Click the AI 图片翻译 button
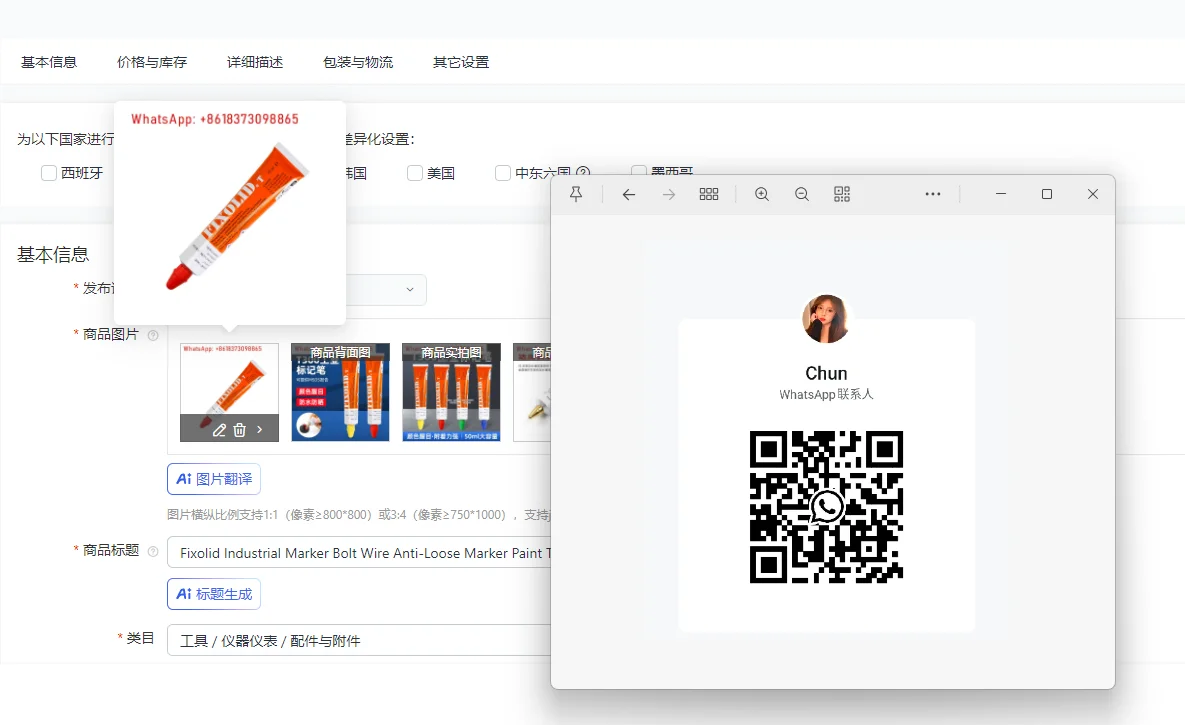Image resolution: width=1185 pixels, height=725 pixels. click(214, 479)
